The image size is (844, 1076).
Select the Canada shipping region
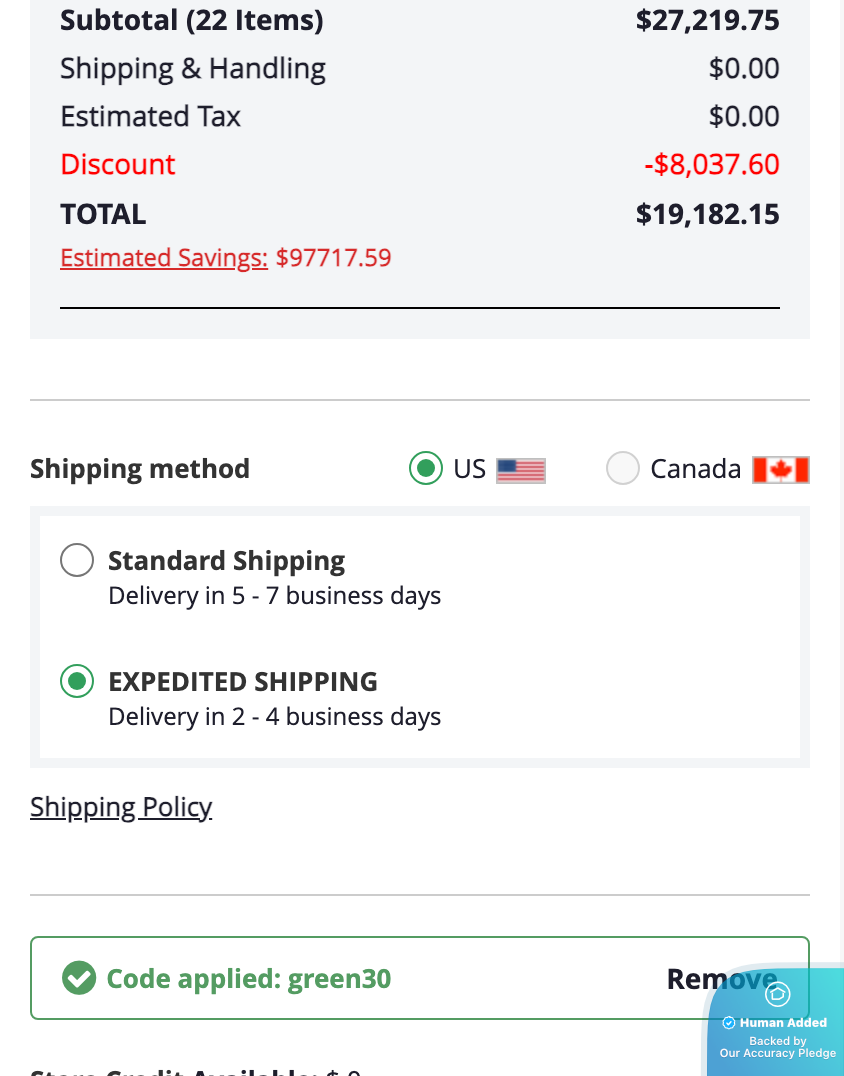(622, 468)
